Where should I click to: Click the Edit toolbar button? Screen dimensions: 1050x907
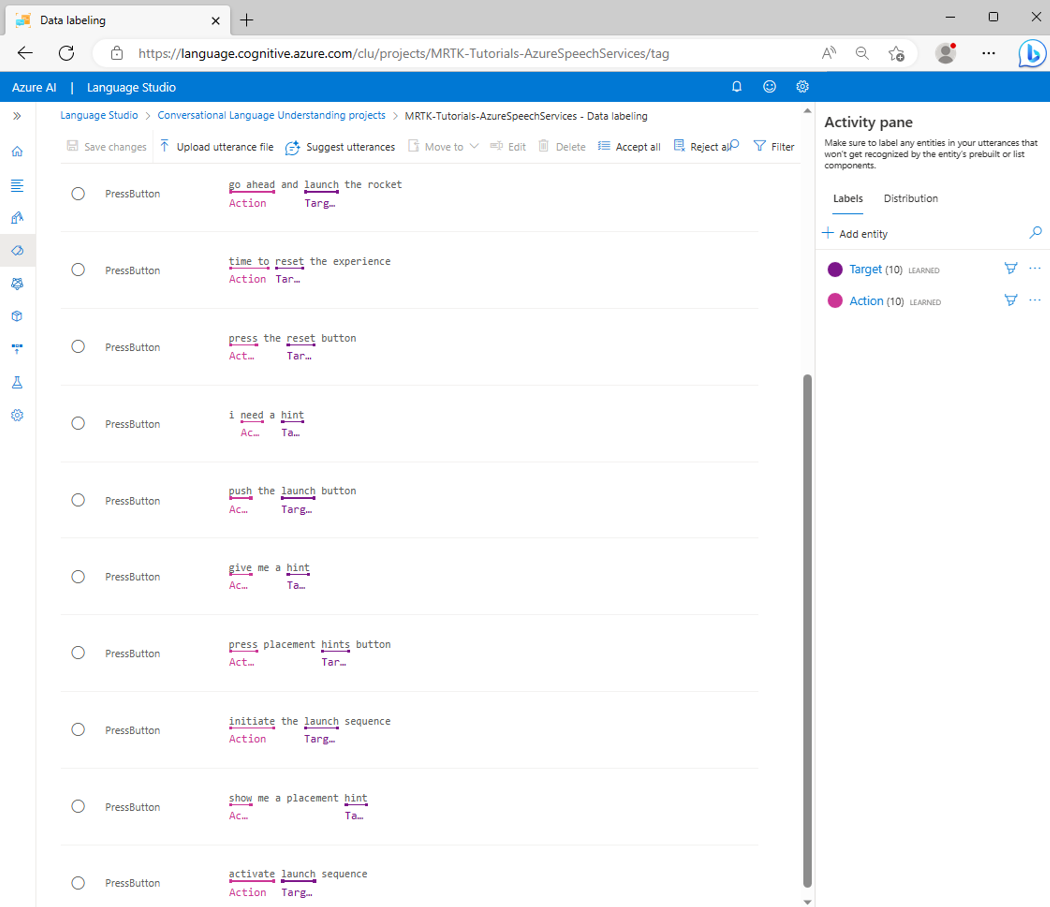508,147
